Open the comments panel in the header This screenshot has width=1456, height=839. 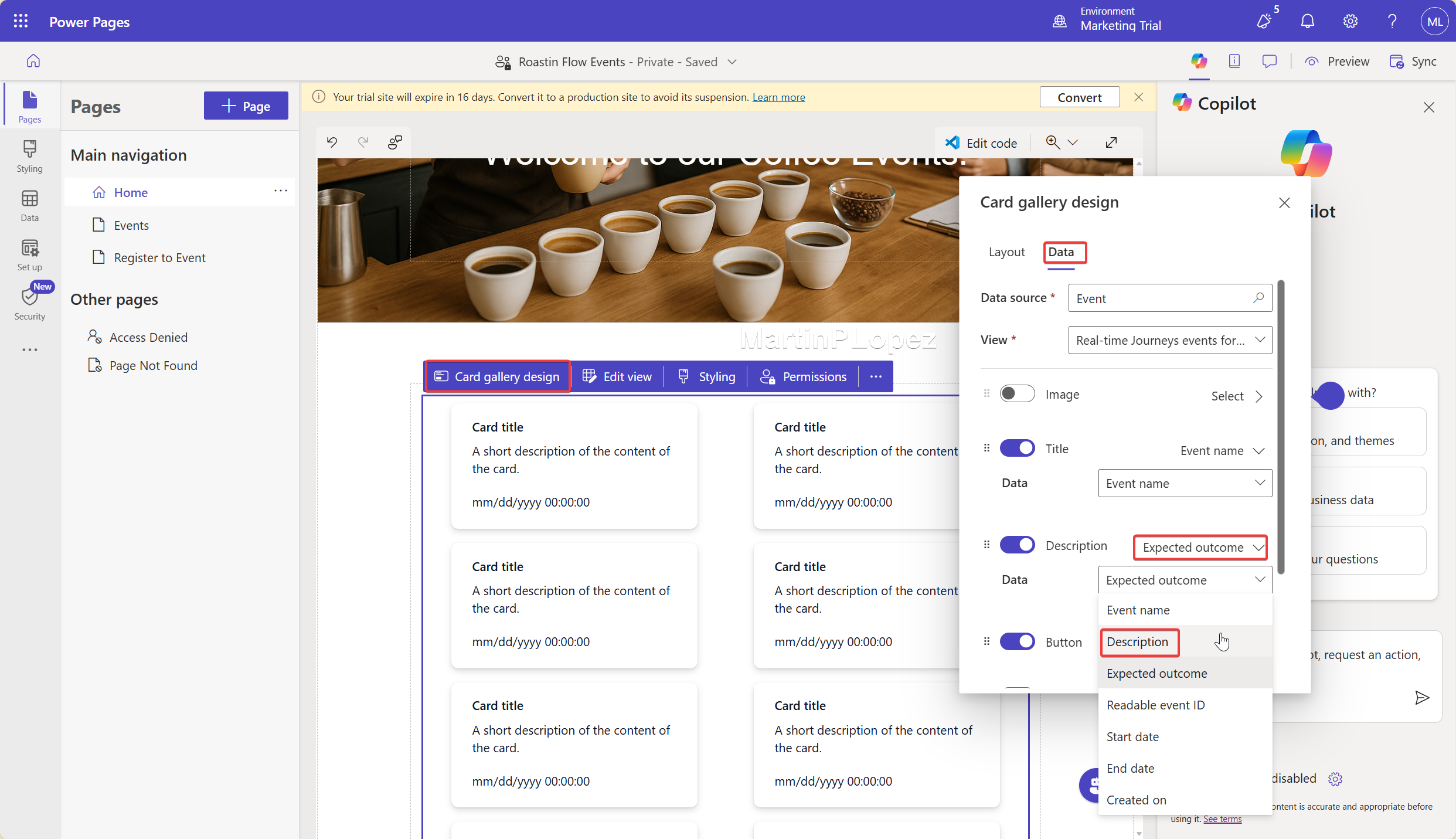(x=1269, y=60)
